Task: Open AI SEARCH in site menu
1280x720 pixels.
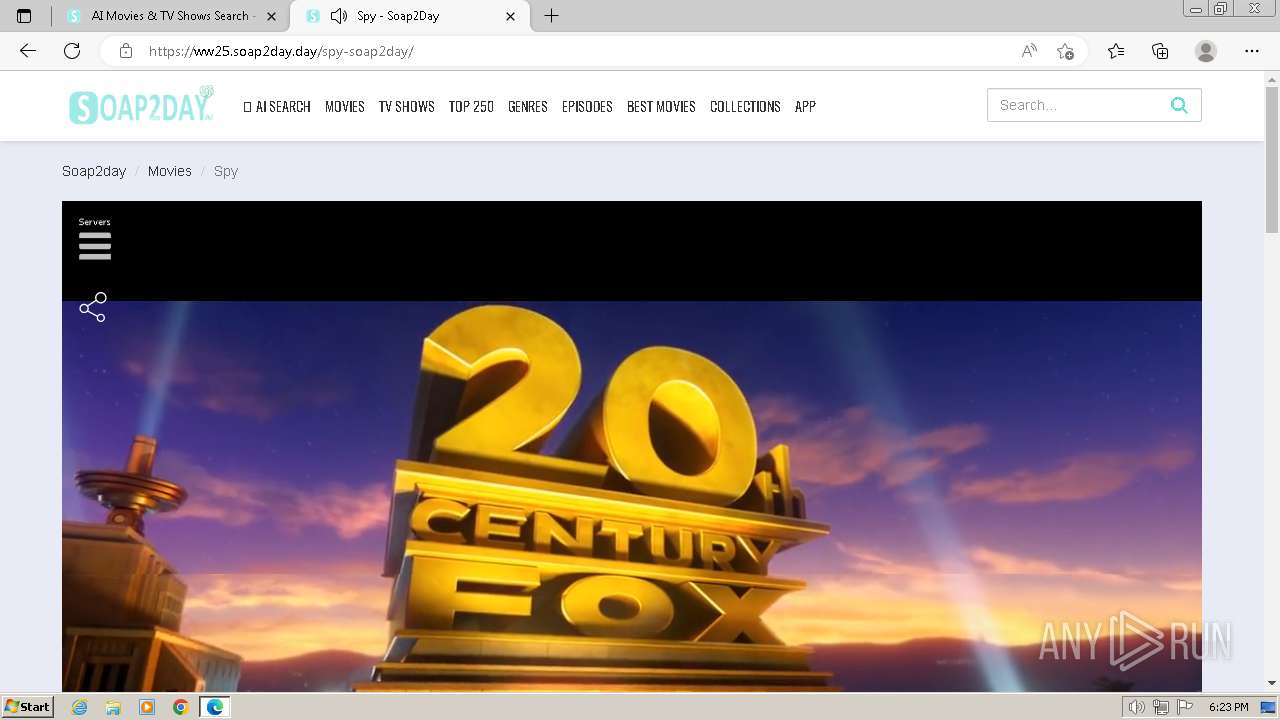Action: (x=277, y=106)
